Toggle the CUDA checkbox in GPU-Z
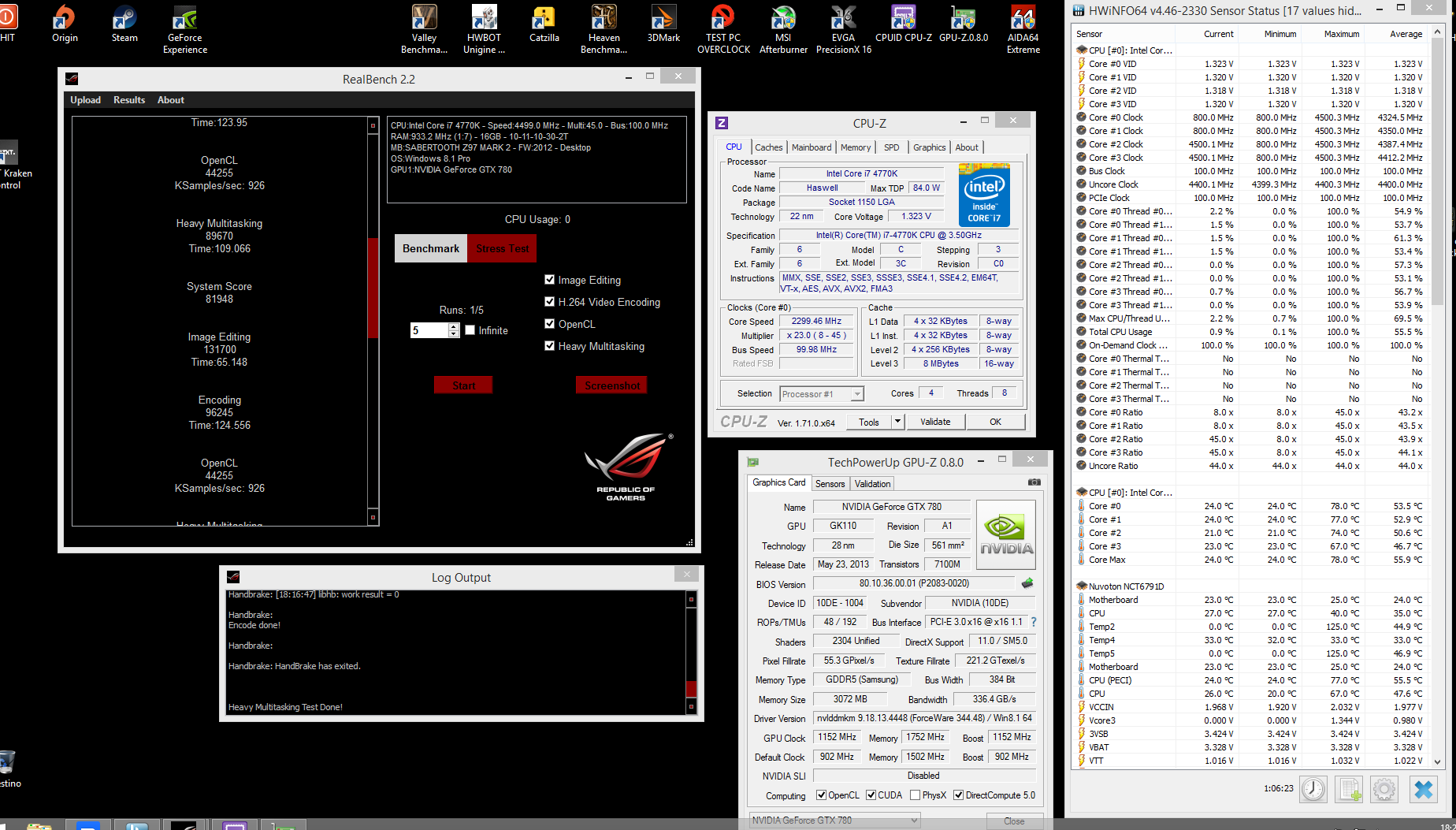 (x=871, y=795)
